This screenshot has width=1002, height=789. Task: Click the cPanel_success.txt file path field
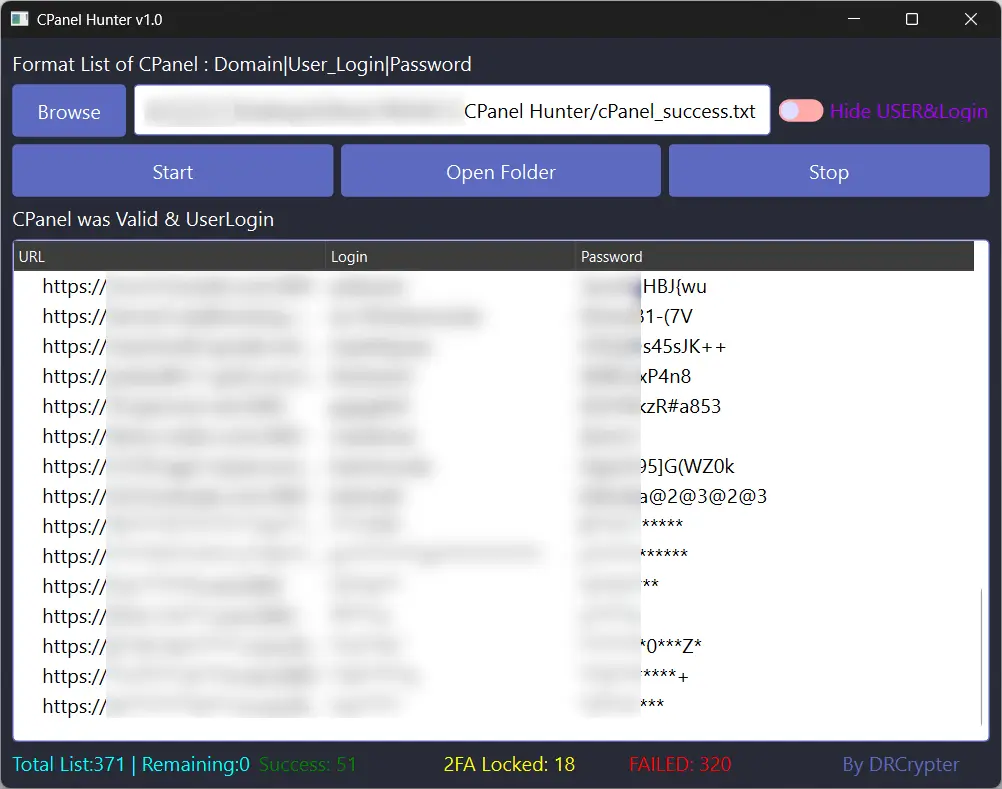pos(452,110)
